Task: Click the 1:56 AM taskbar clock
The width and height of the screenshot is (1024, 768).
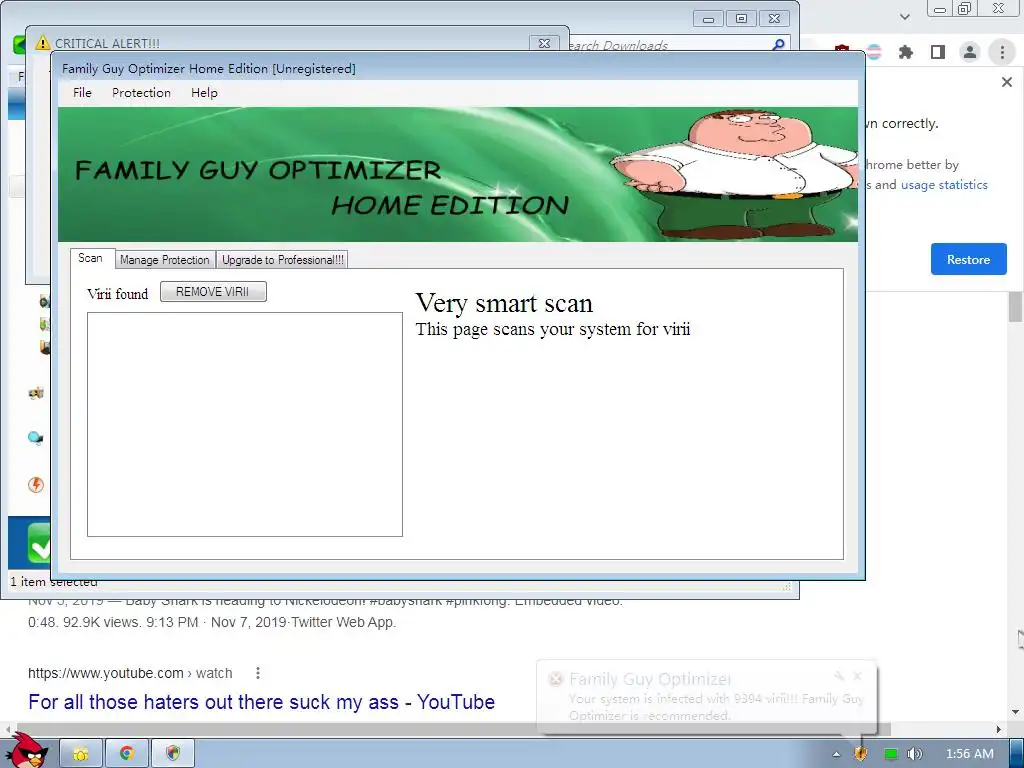Action: (970, 754)
